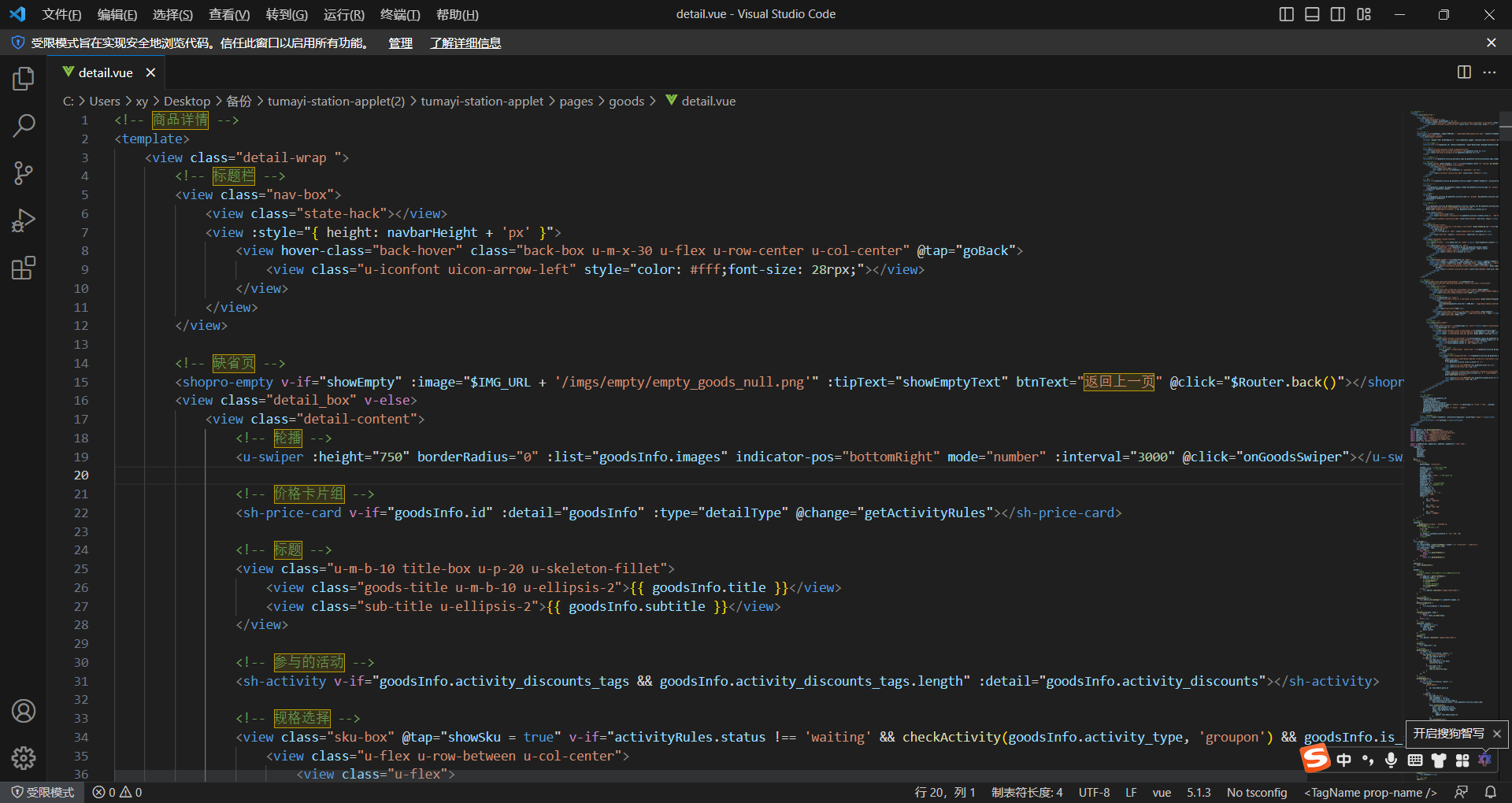Click Sogou smart write icon
The width and height of the screenshot is (1512, 803).
pos(1484,760)
